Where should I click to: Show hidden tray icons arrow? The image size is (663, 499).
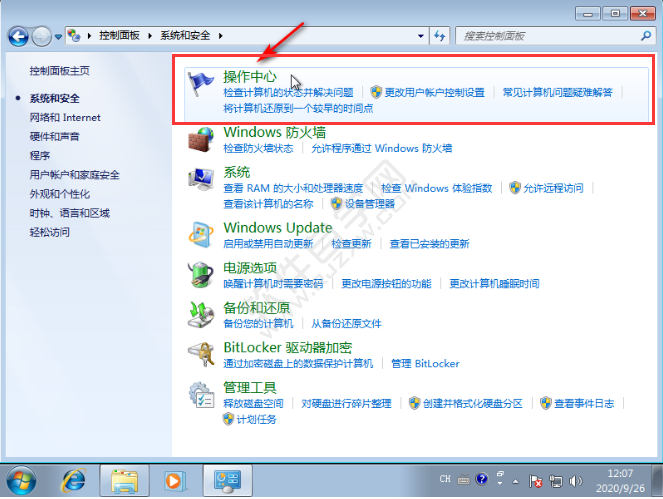point(516,481)
